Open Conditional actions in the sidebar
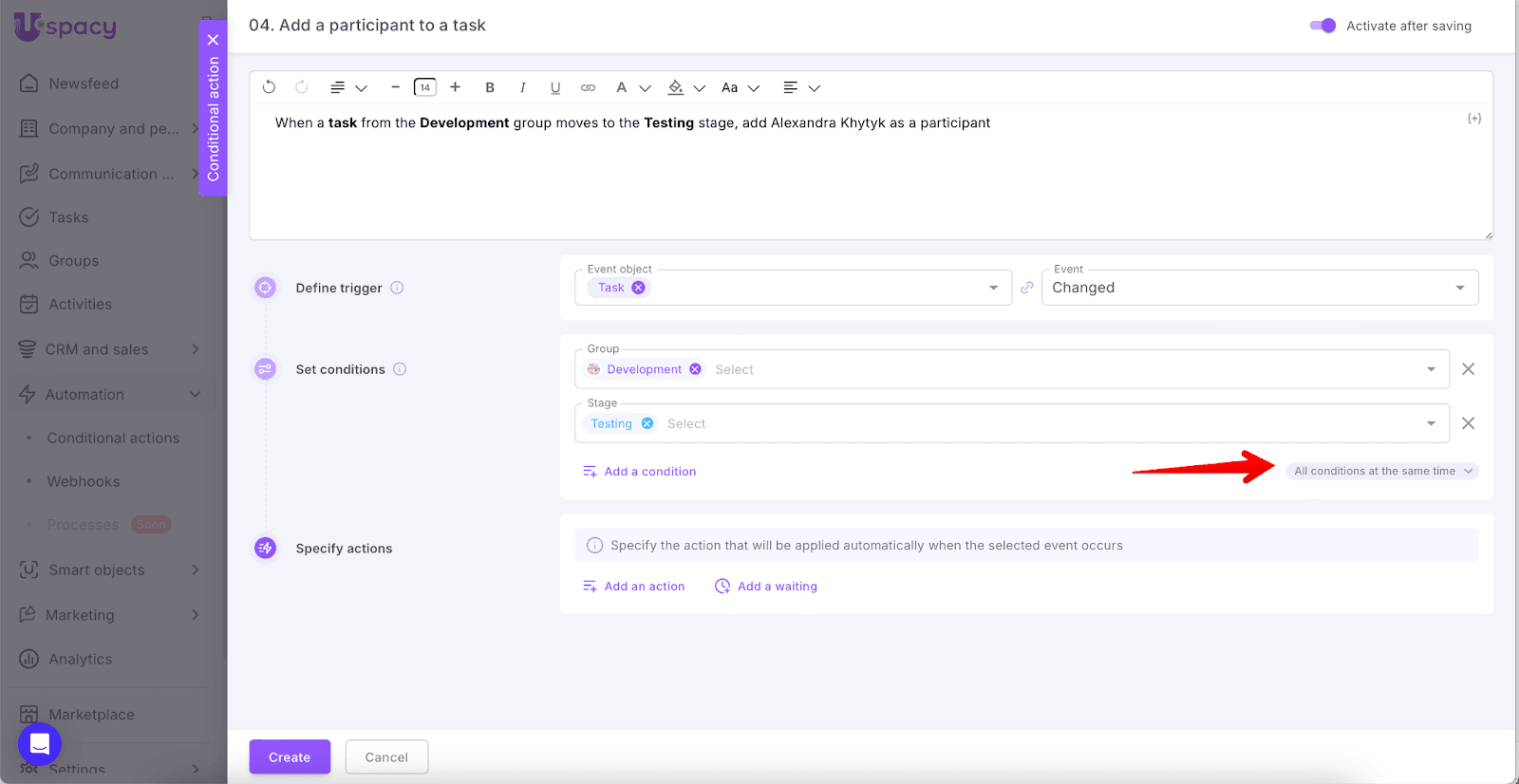1519x784 pixels. click(113, 438)
